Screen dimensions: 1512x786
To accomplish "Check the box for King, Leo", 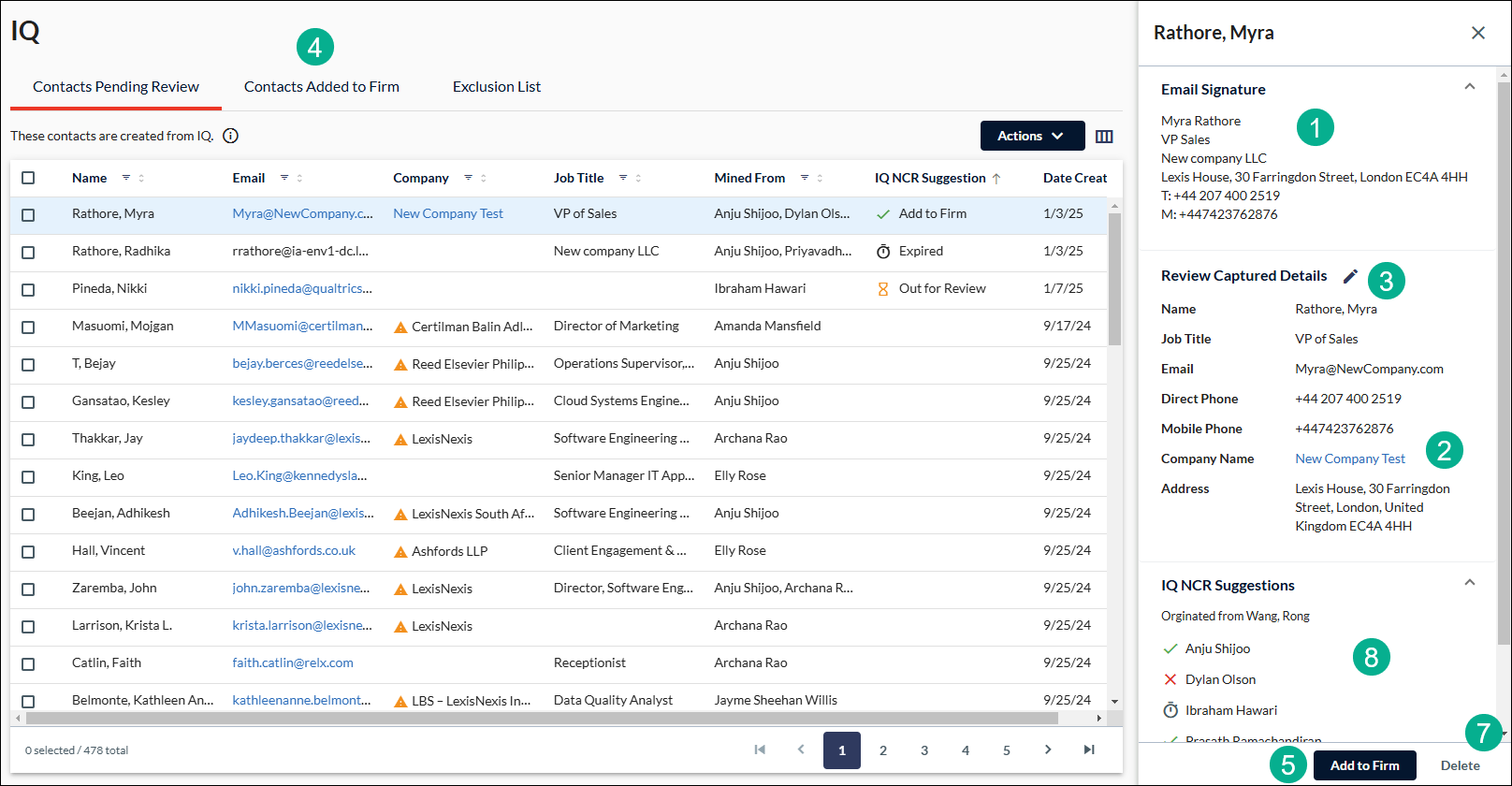I will [x=28, y=477].
